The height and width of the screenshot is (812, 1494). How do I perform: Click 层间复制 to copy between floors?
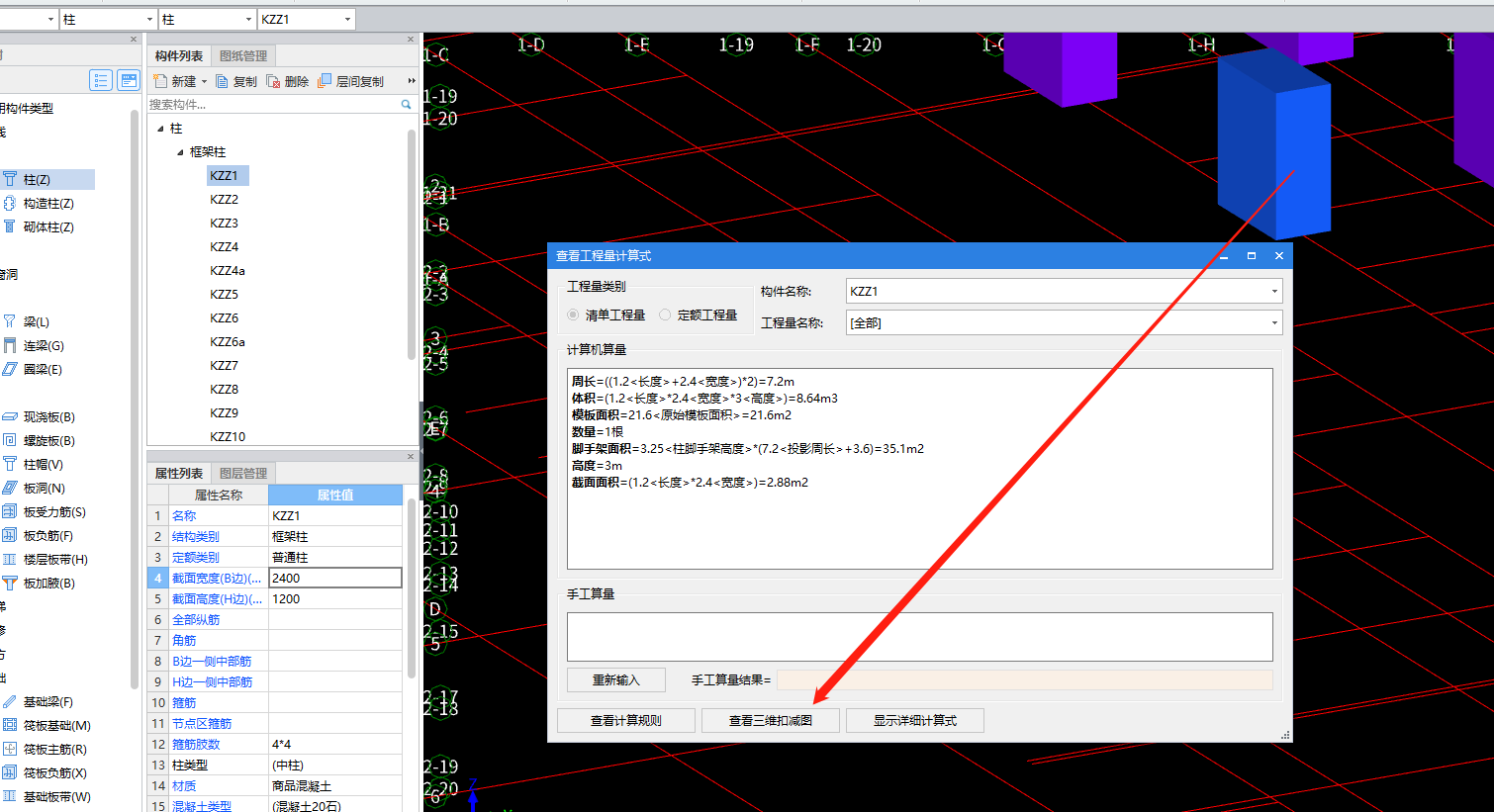pos(351,81)
